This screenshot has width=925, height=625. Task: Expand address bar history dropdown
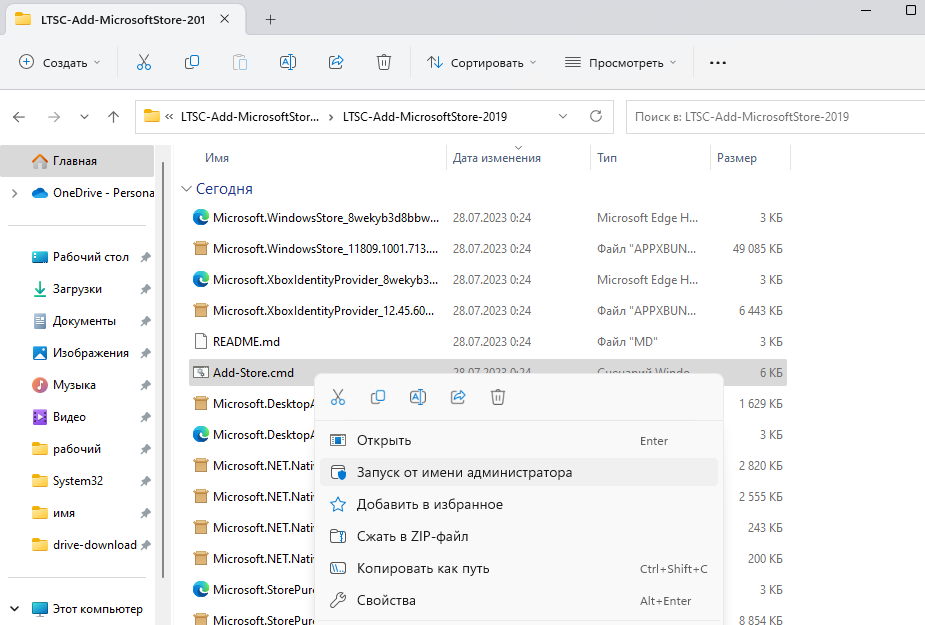563,116
